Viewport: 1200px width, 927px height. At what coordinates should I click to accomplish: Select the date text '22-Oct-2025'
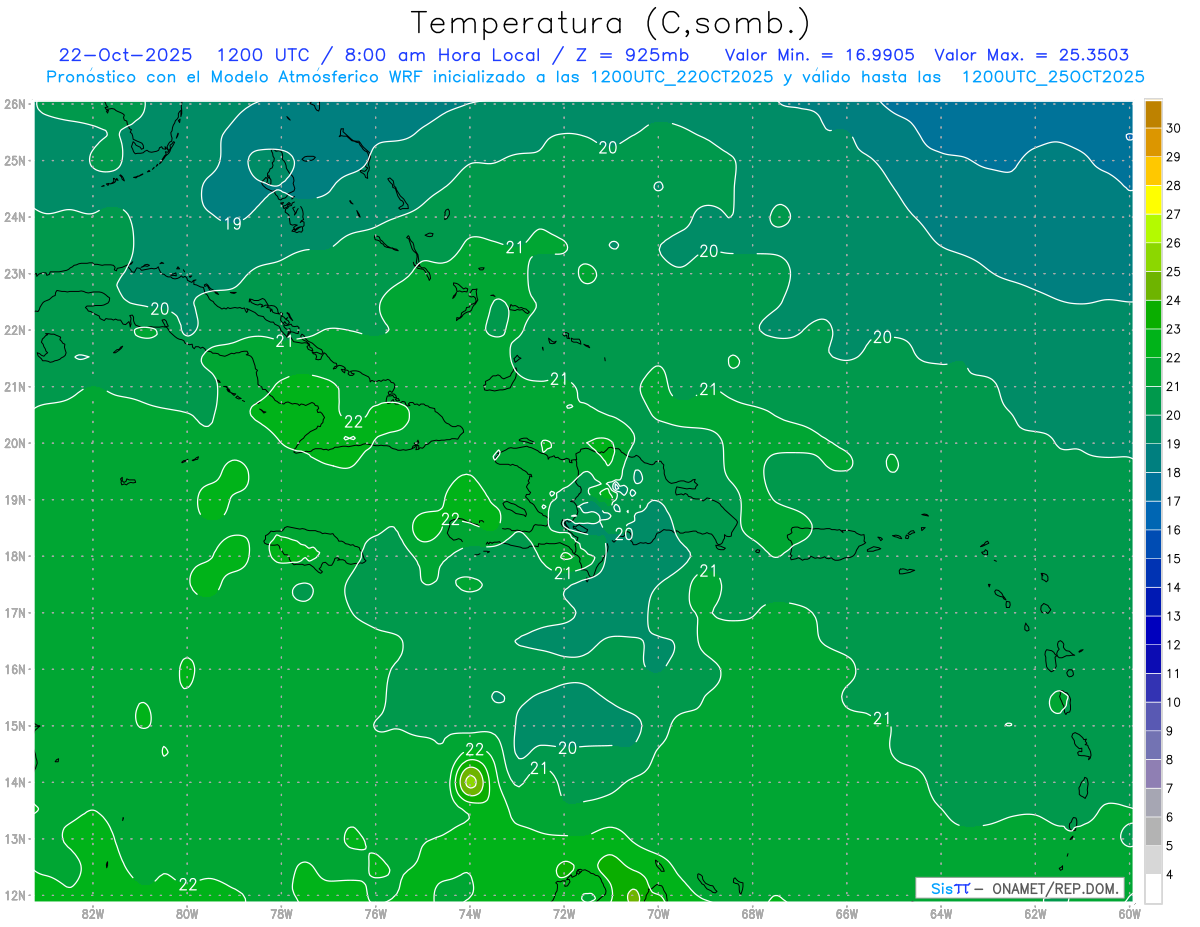point(125,55)
